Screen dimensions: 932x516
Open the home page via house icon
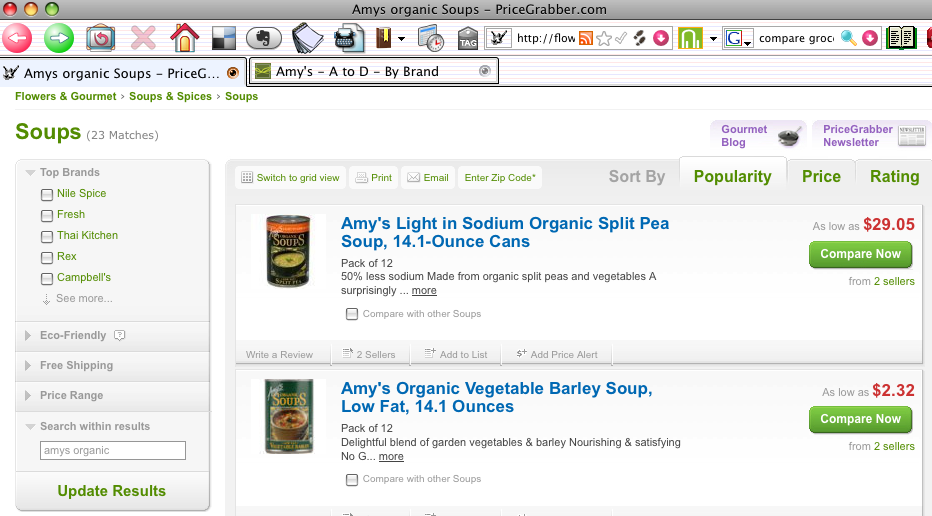(184, 39)
